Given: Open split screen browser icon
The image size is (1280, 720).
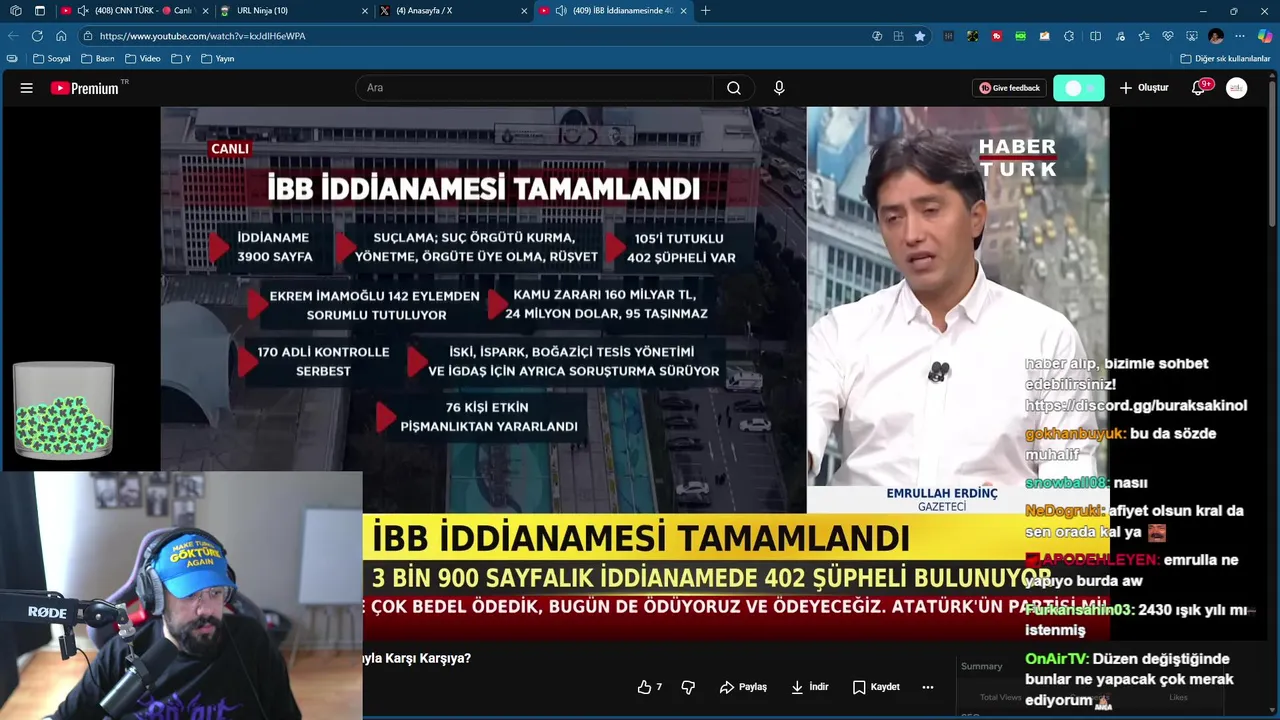Looking at the screenshot, I should pyautogui.click(x=1095, y=36).
